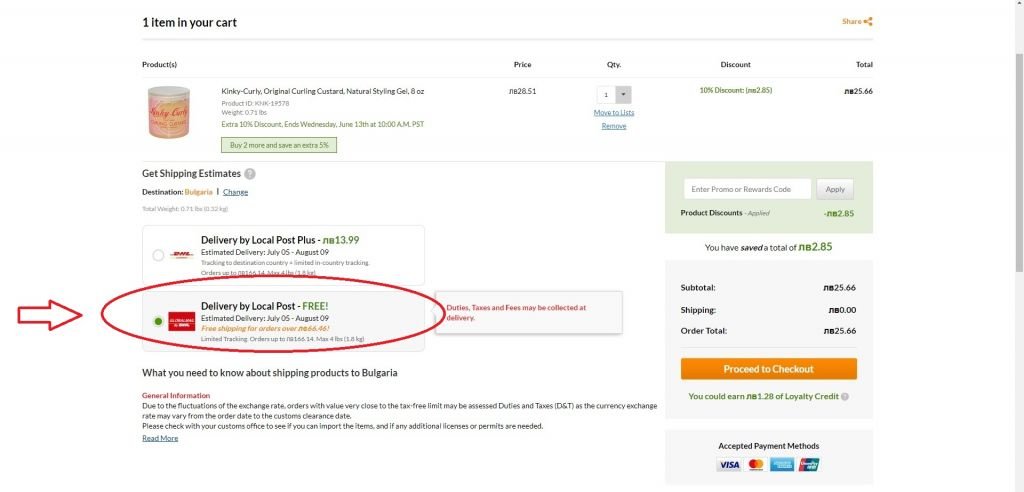Viewport: 1024px width, 492px height.
Task: Open the Kinky-Curly product thumbnail
Action: [168, 112]
